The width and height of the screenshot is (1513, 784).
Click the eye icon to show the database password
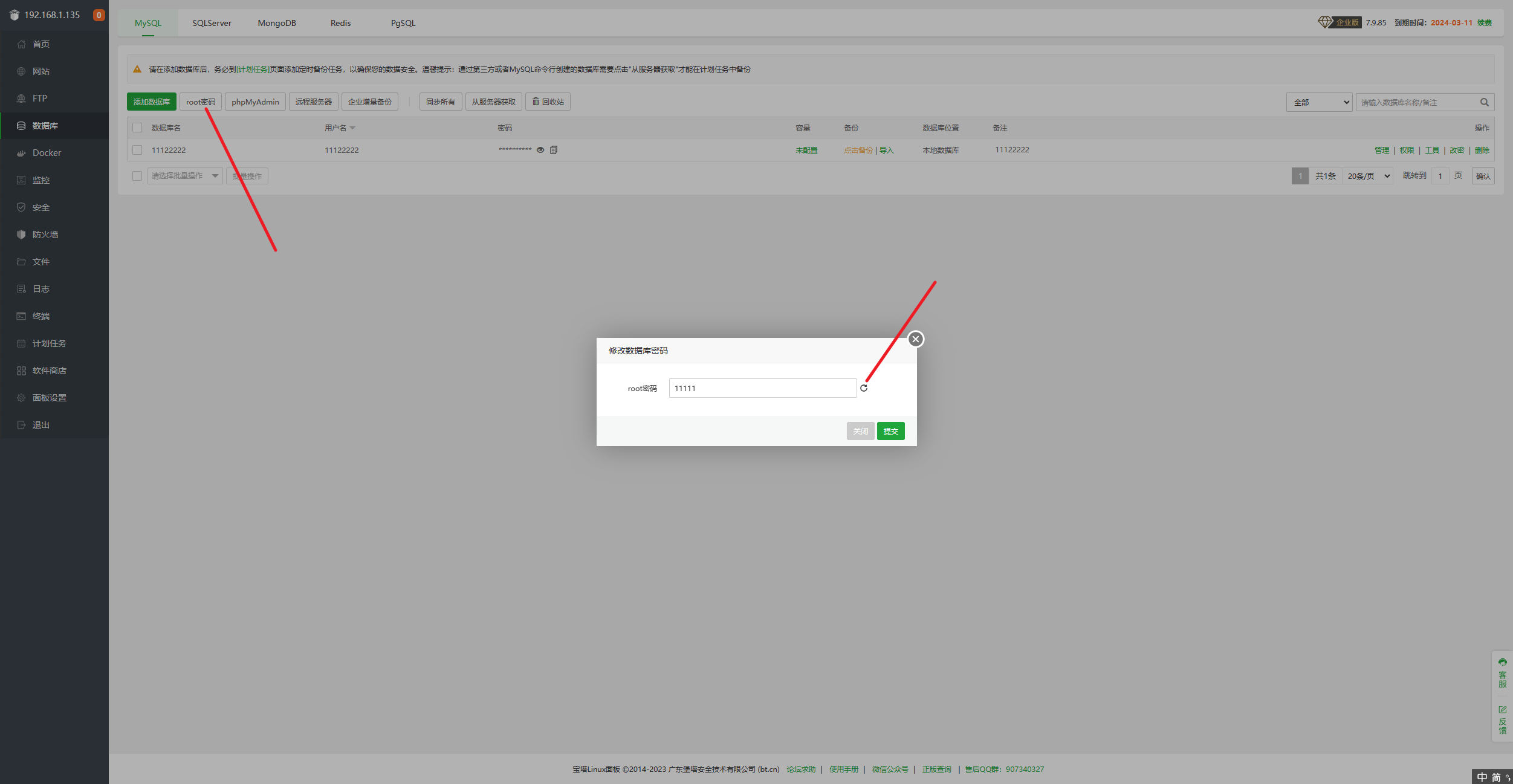pos(540,150)
